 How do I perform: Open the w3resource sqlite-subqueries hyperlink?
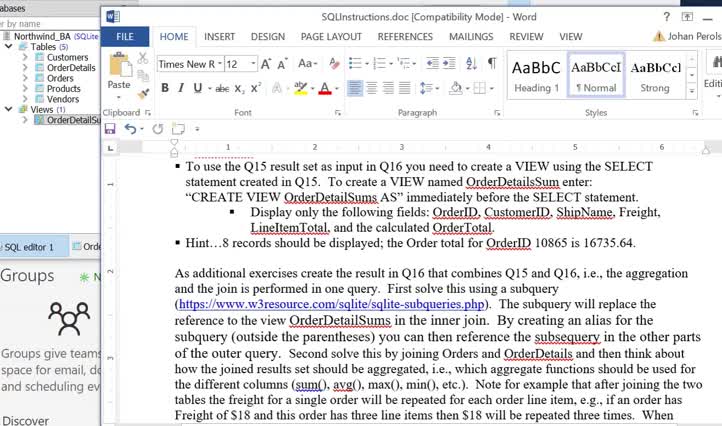pyautogui.click(x=332, y=303)
